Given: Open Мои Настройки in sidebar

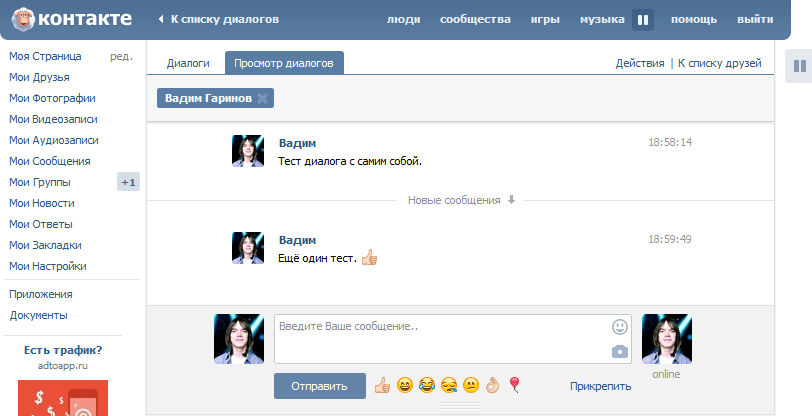Looking at the screenshot, I should click(48, 266).
